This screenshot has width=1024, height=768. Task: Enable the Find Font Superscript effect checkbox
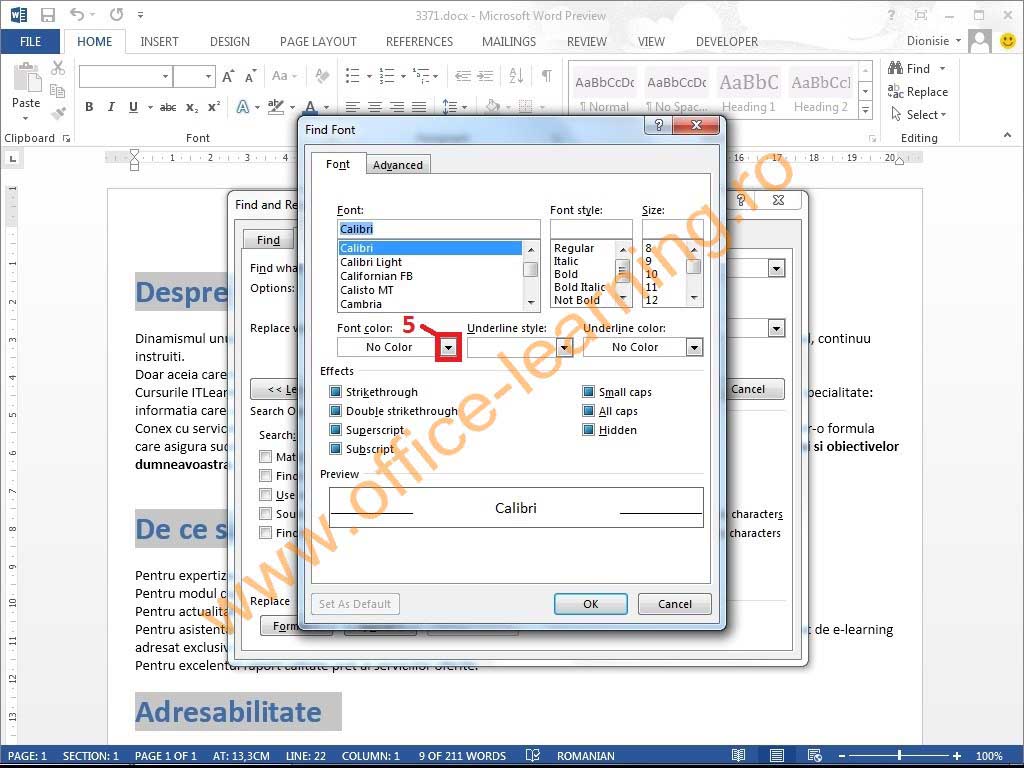(336, 430)
